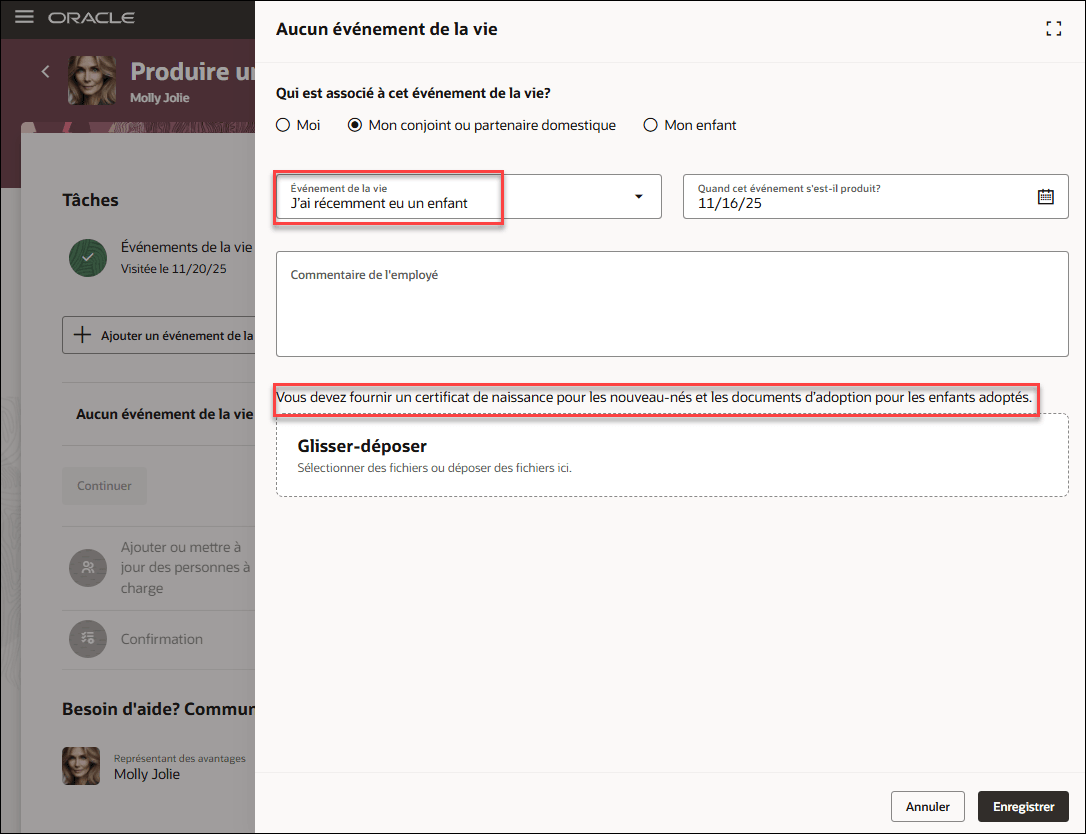Viewport: 1086px width, 834px height.
Task: Click the dependents icon beside Ajouter ou mettre à jour
Action: pos(88,567)
